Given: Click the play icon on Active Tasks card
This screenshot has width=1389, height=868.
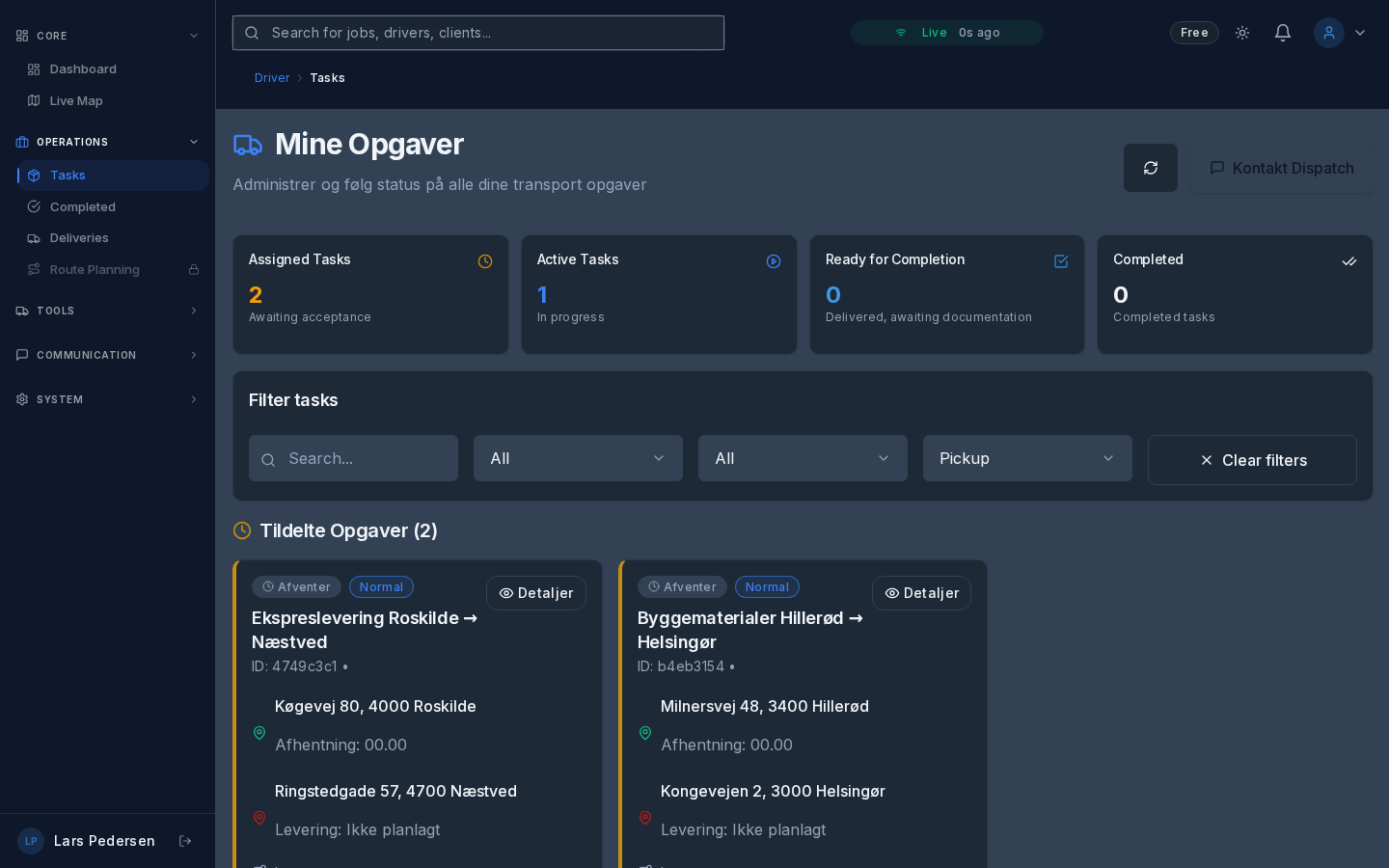Looking at the screenshot, I should (774, 261).
